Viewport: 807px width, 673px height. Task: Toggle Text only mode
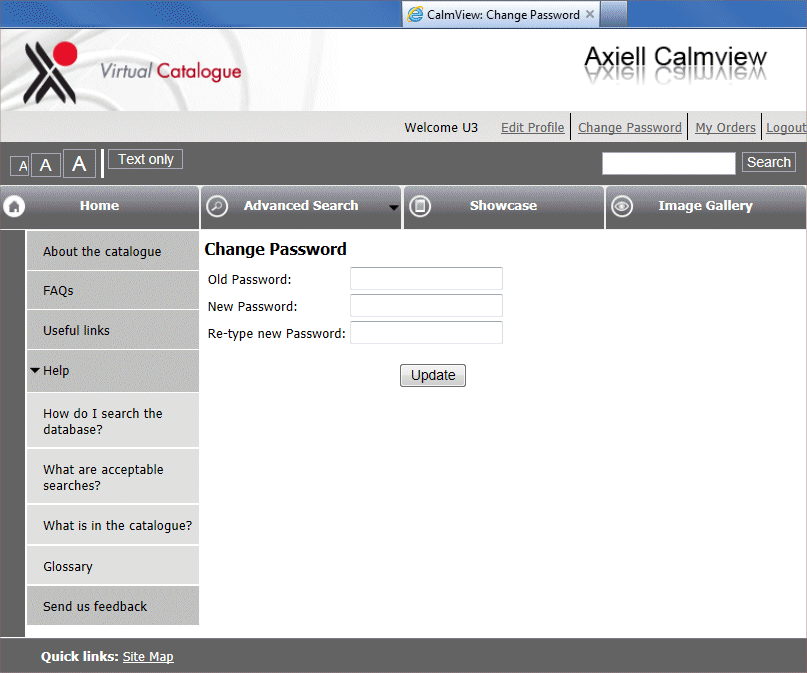pyautogui.click(x=144, y=159)
